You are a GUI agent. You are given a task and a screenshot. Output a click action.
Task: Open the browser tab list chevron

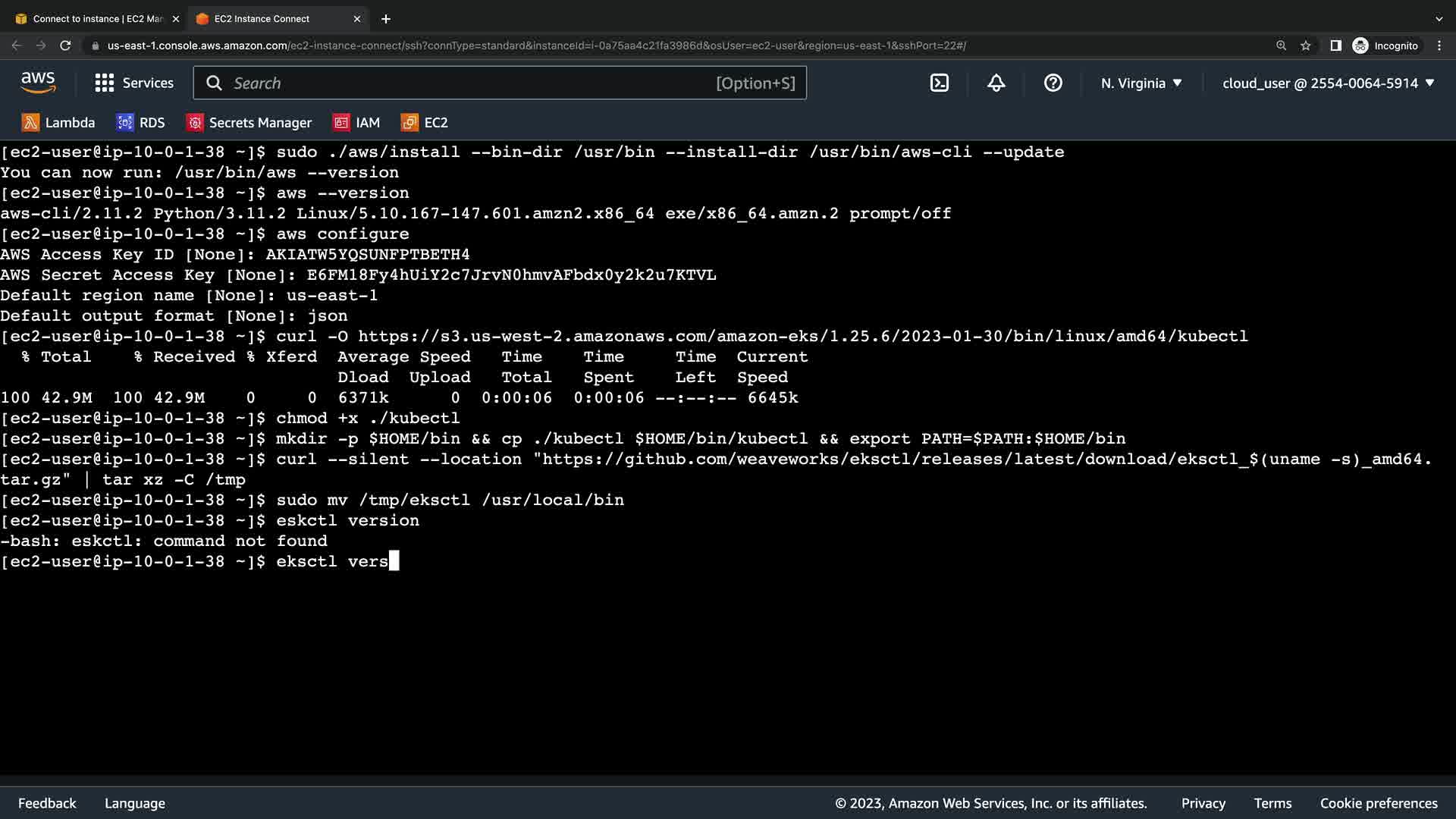click(1439, 19)
